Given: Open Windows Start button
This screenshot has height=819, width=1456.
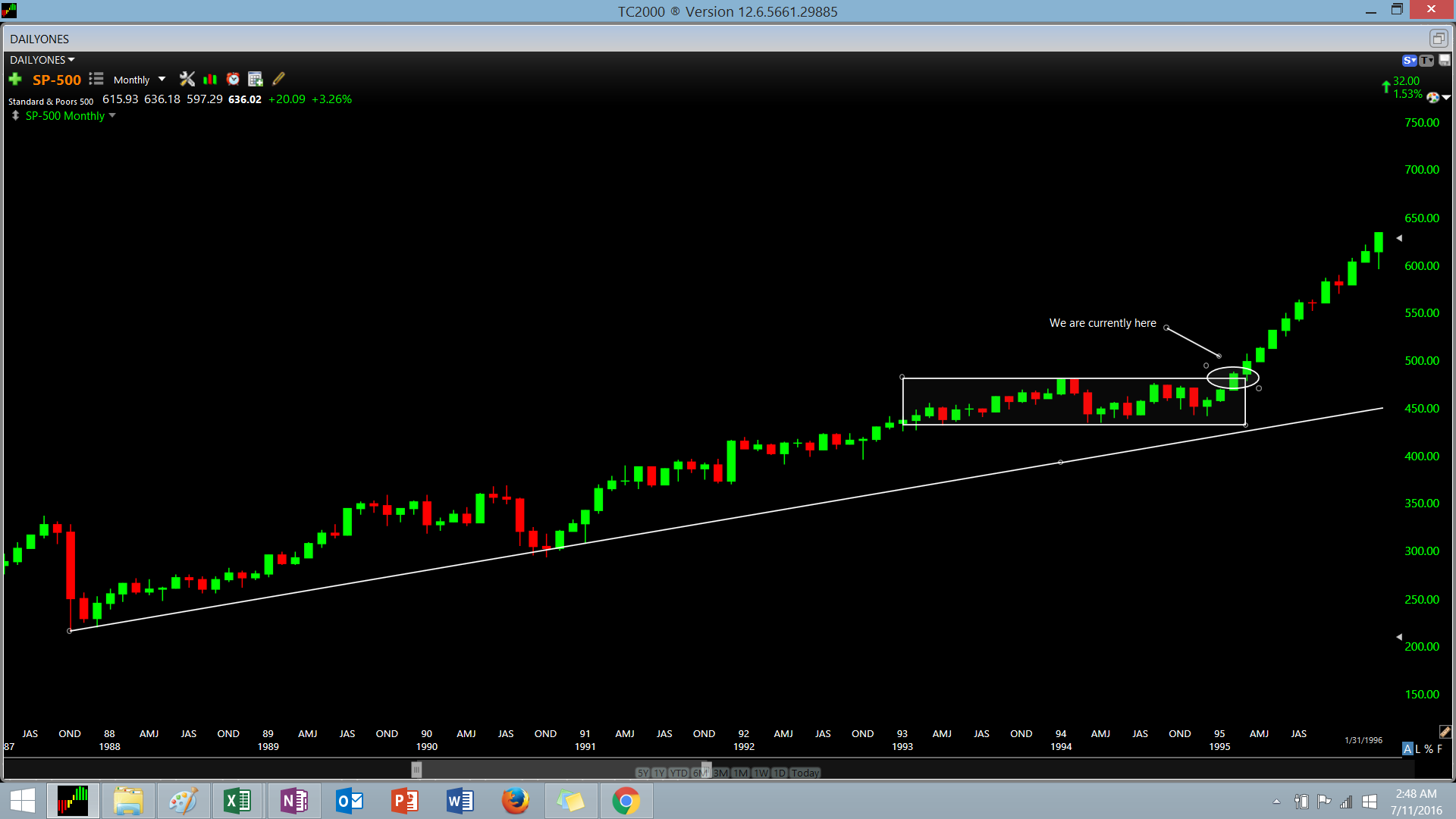Looking at the screenshot, I should 23,801.
